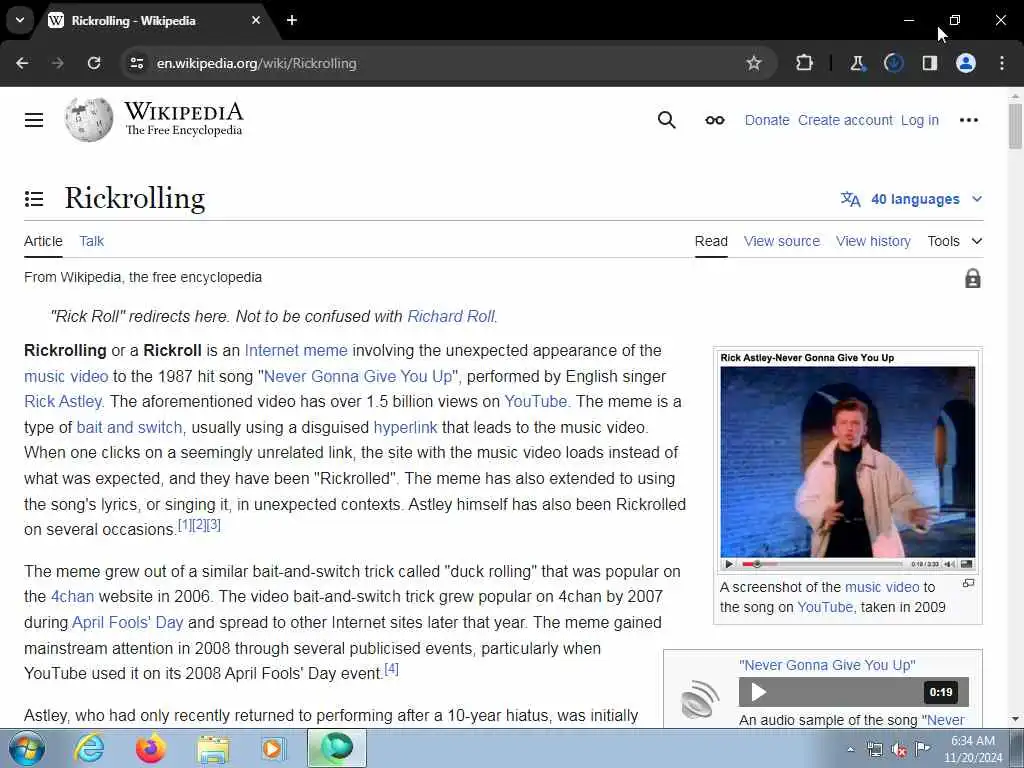Open the hyperlink article link
The width and height of the screenshot is (1024, 768).
tap(405, 428)
